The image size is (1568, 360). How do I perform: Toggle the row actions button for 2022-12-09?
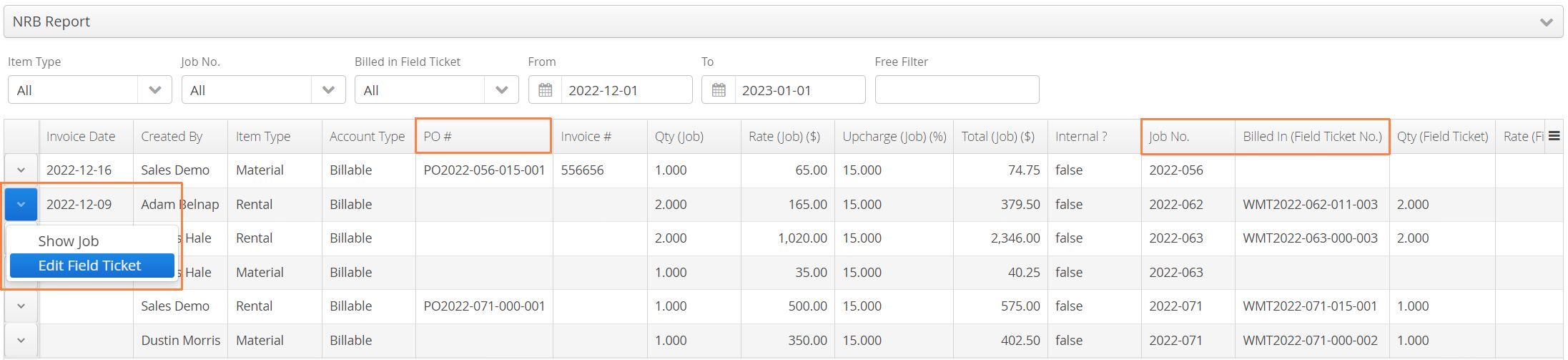[x=21, y=205]
